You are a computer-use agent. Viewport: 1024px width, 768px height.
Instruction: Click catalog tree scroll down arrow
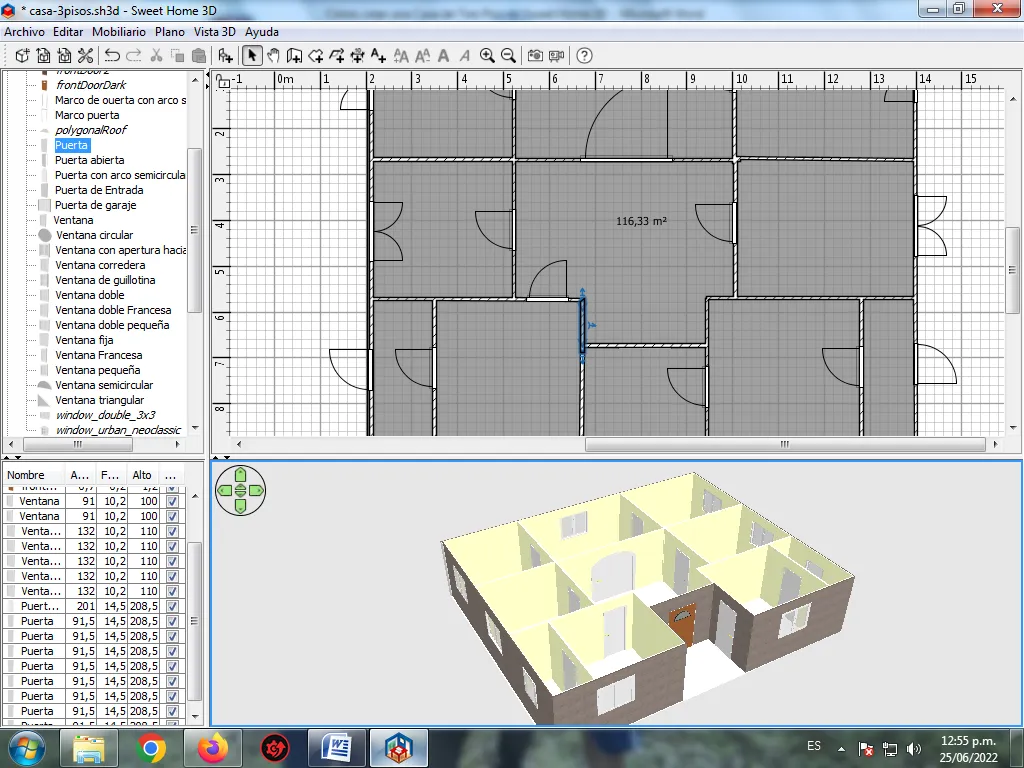tap(195, 428)
